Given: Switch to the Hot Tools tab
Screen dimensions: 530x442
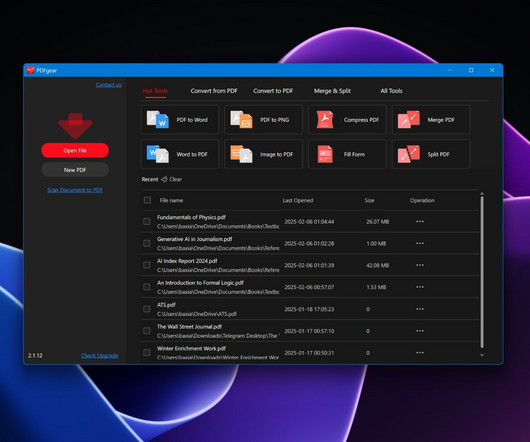Looking at the screenshot, I should click(x=155, y=91).
